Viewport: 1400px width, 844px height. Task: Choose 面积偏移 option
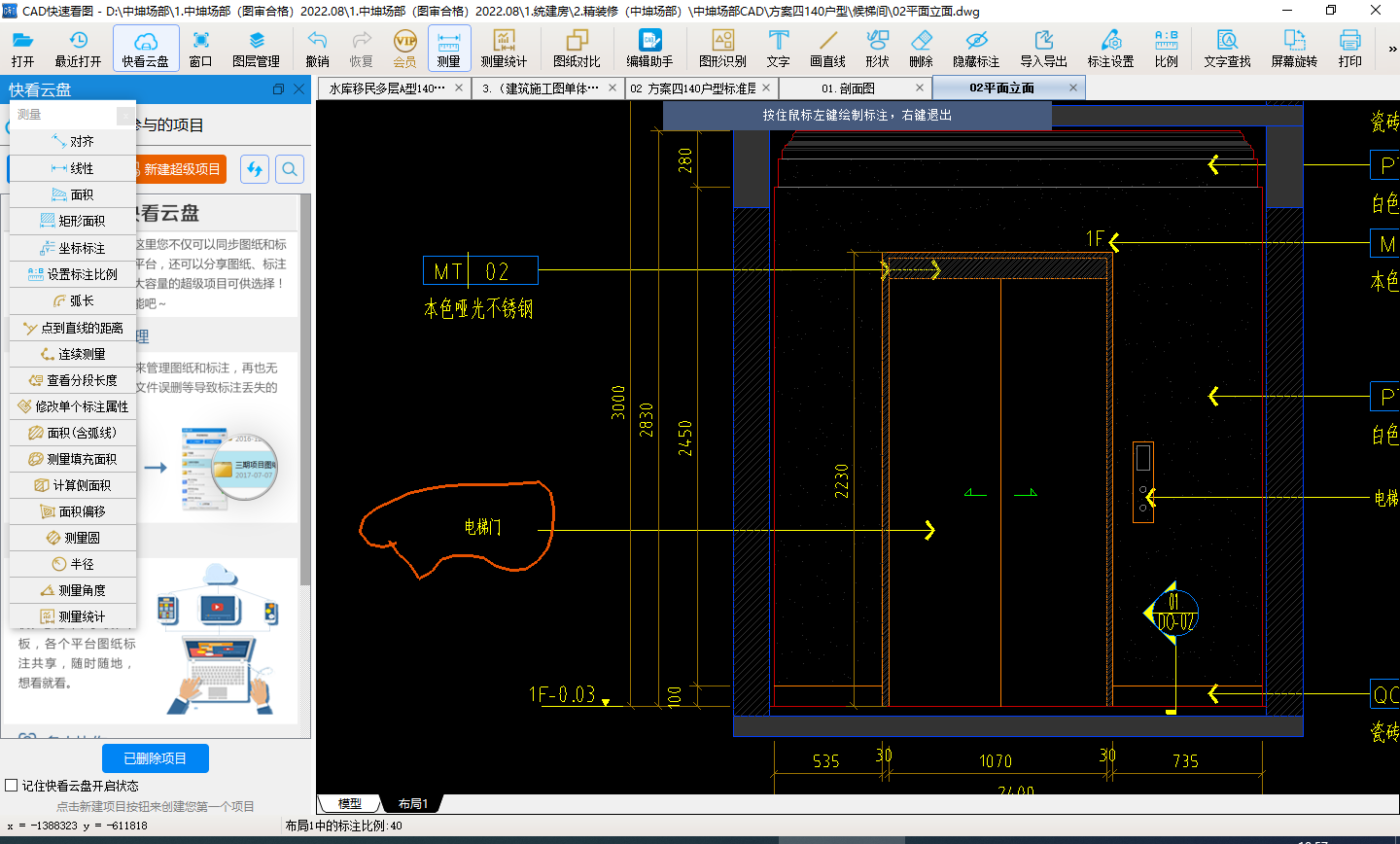click(x=73, y=511)
